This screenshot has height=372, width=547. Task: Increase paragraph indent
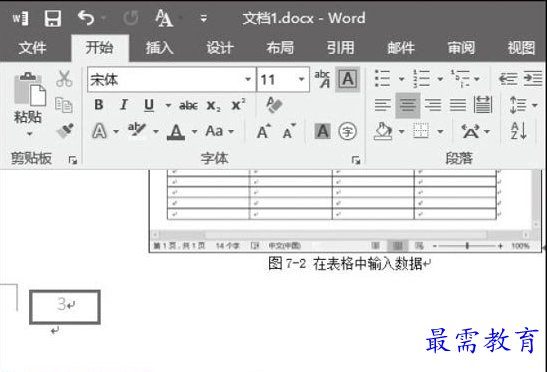(533, 79)
